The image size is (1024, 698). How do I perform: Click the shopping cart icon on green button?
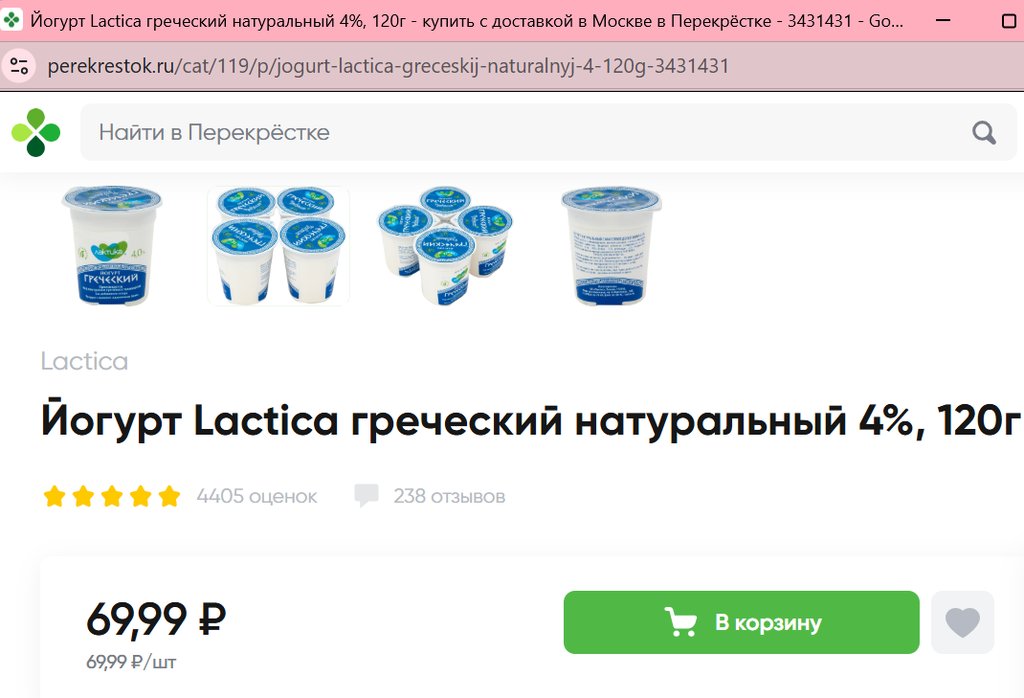tap(680, 622)
